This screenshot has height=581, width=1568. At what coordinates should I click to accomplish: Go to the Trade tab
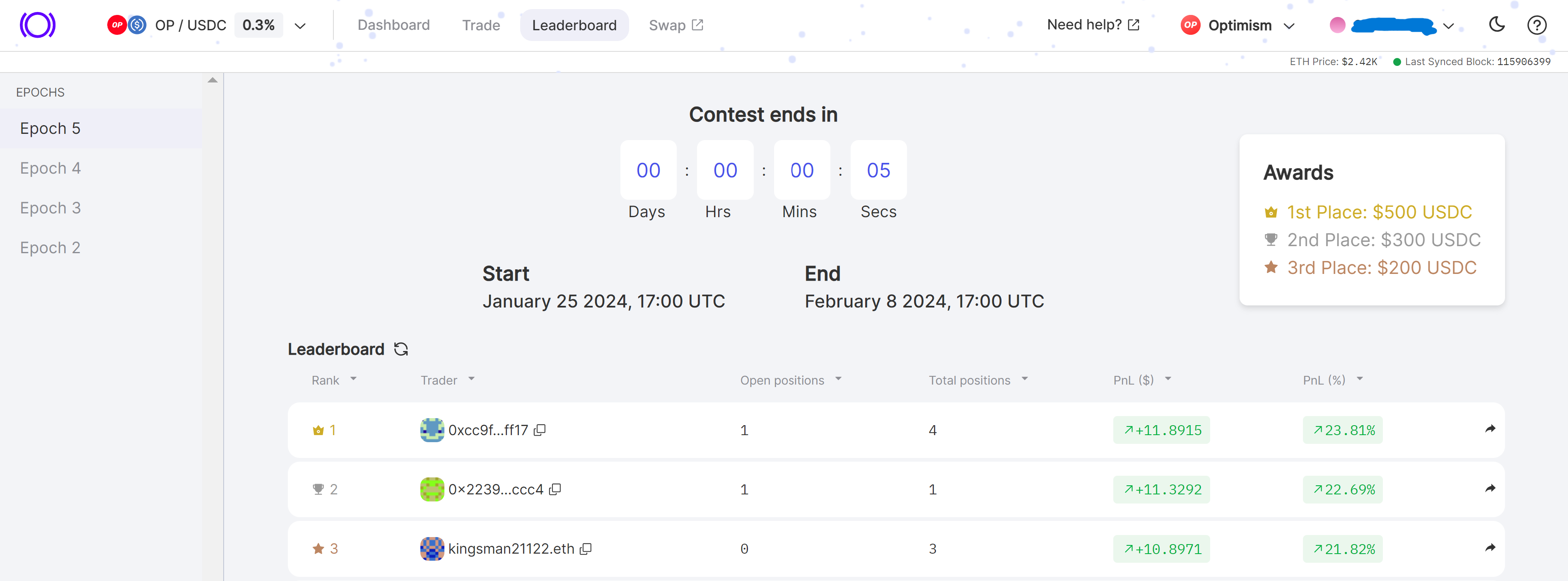pos(481,25)
